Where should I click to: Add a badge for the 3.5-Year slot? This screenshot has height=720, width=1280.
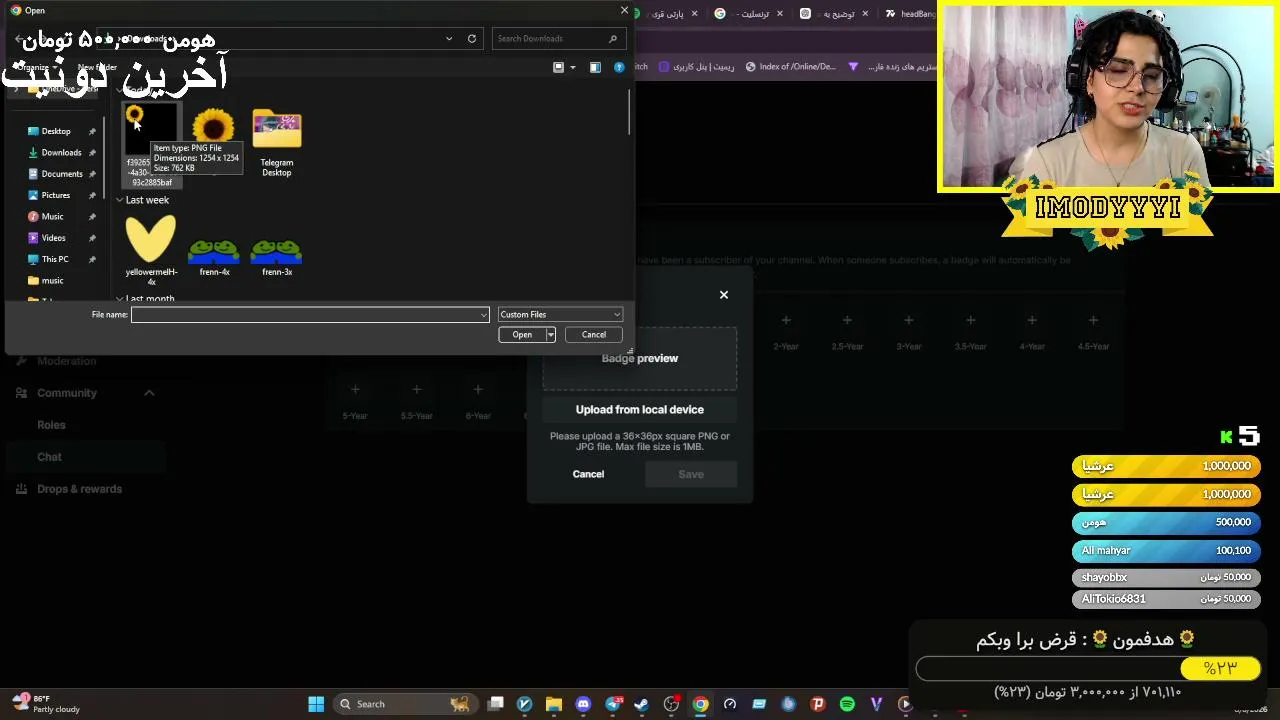point(970,320)
